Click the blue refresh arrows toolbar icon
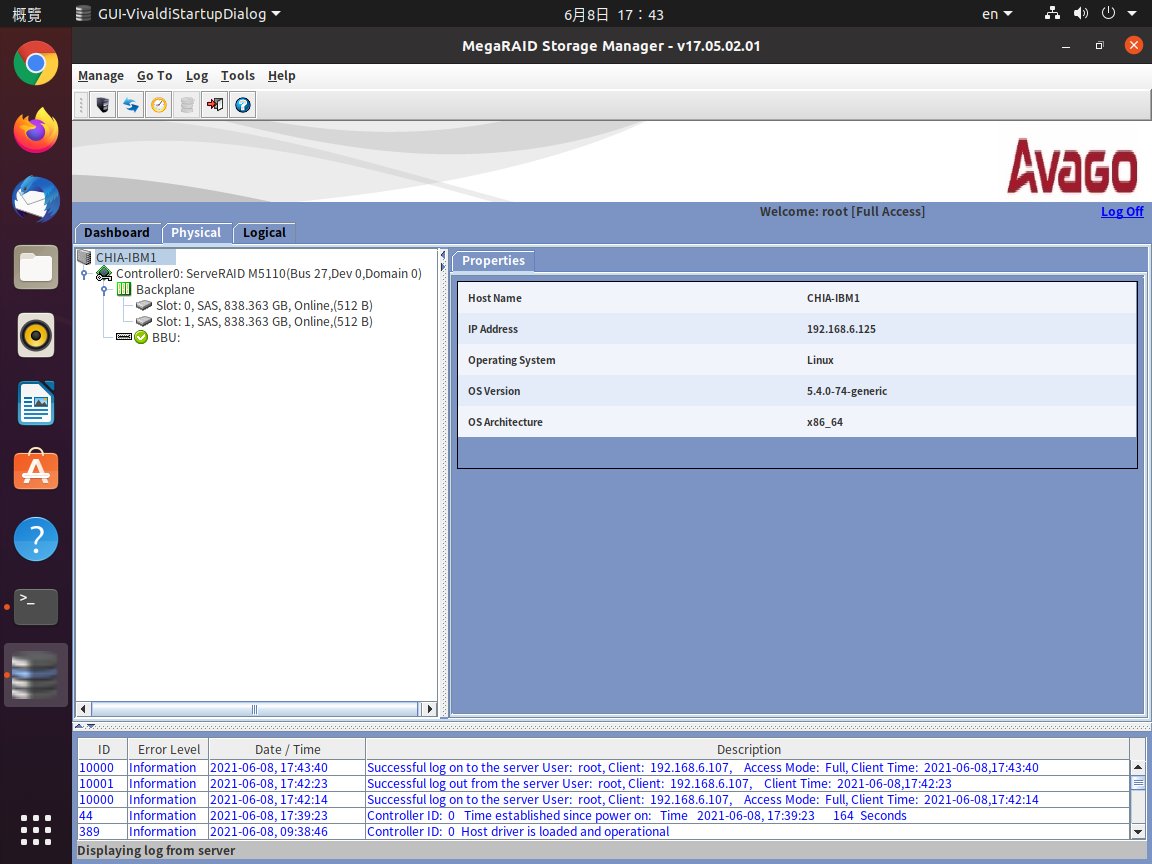 pyautogui.click(x=130, y=105)
